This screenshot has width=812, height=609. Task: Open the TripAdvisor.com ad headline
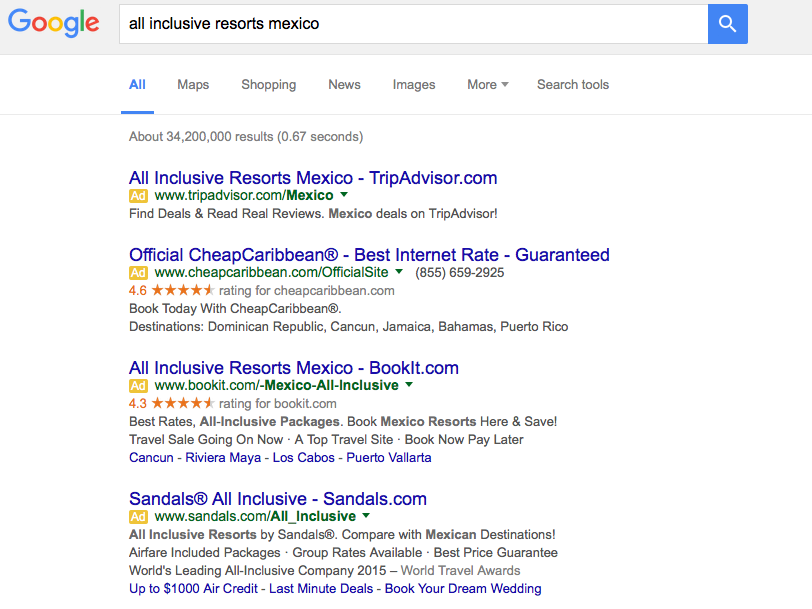(x=313, y=178)
